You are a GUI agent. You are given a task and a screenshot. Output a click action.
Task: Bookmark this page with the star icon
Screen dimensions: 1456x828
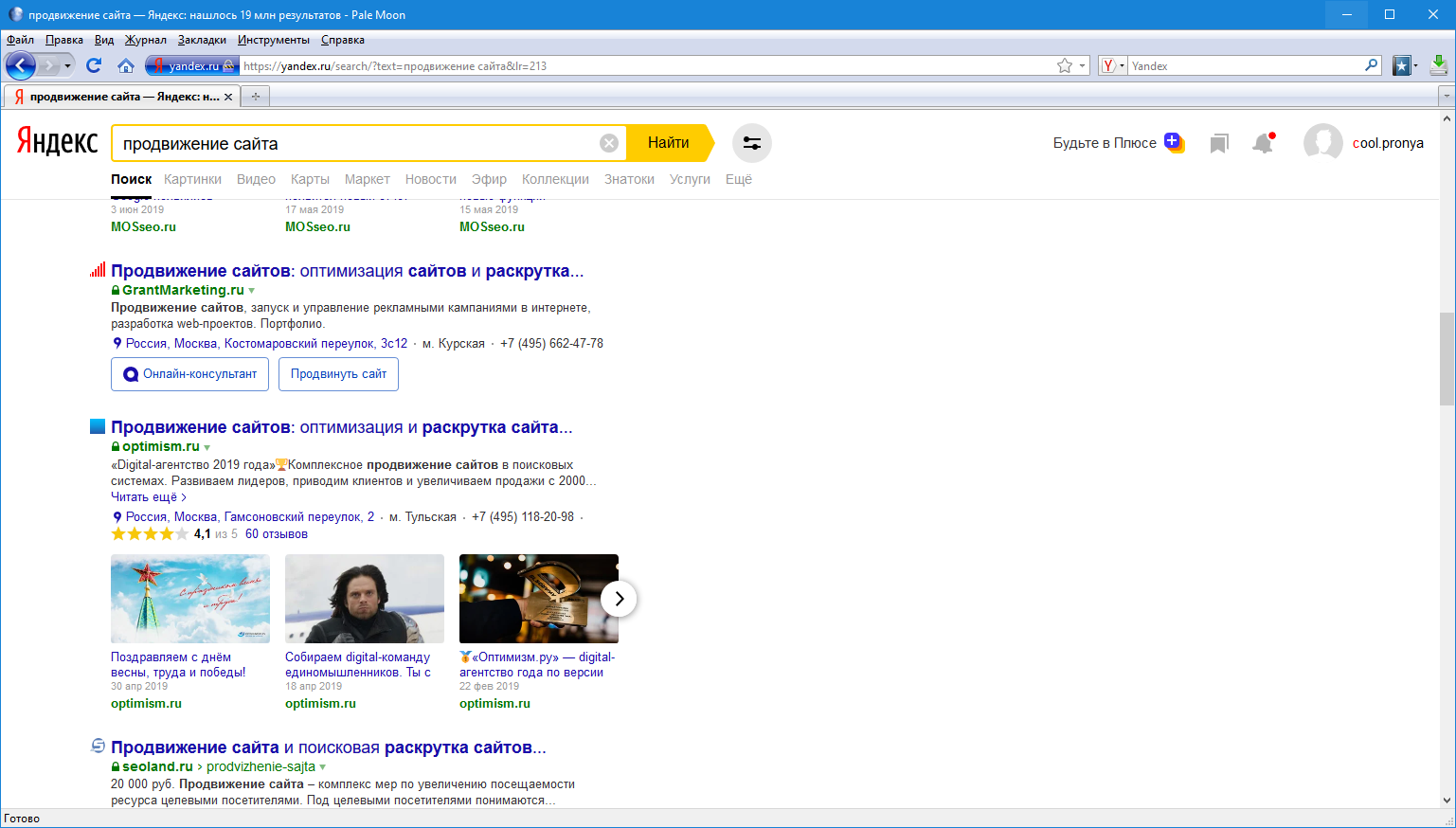(1065, 65)
